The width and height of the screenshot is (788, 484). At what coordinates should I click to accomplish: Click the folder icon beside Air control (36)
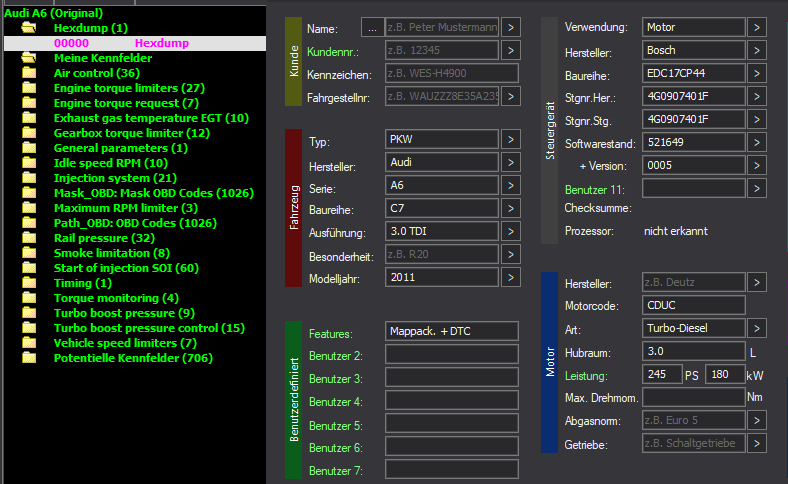click(x=29, y=73)
